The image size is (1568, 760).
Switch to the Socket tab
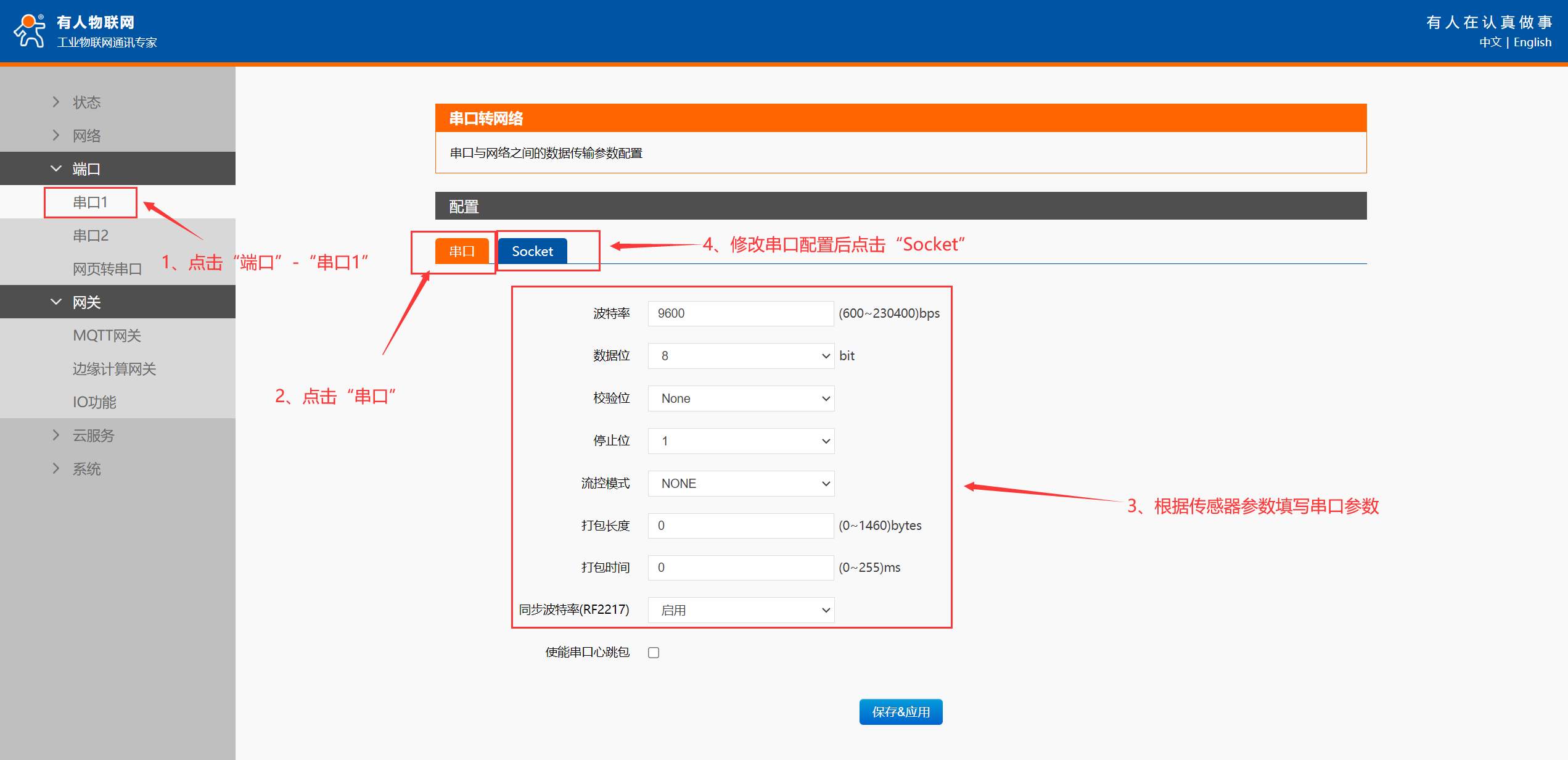pos(532,251)
